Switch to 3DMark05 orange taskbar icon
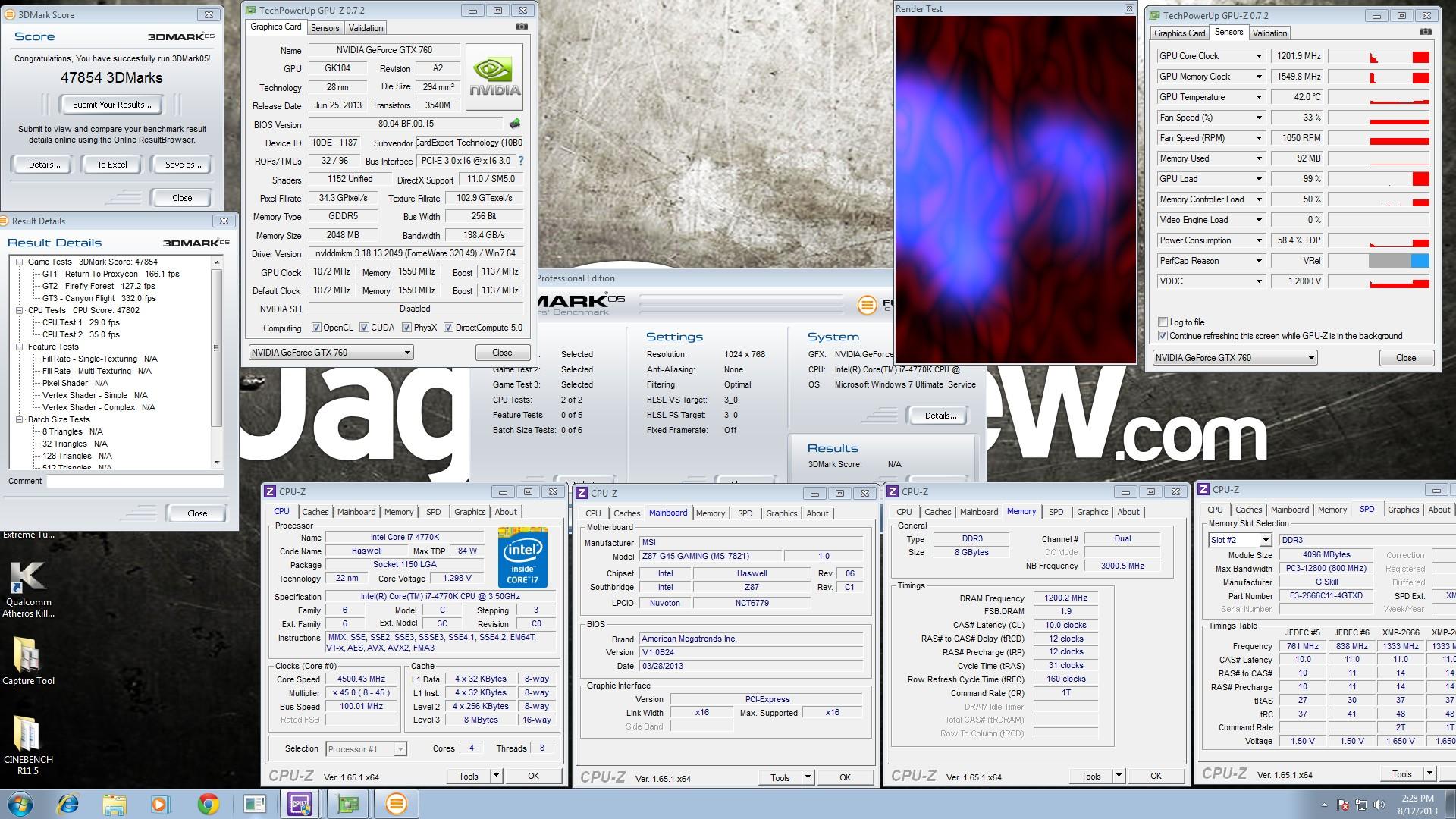The width and height of the screenshot is (1456, 819). (x=395, y=804)
